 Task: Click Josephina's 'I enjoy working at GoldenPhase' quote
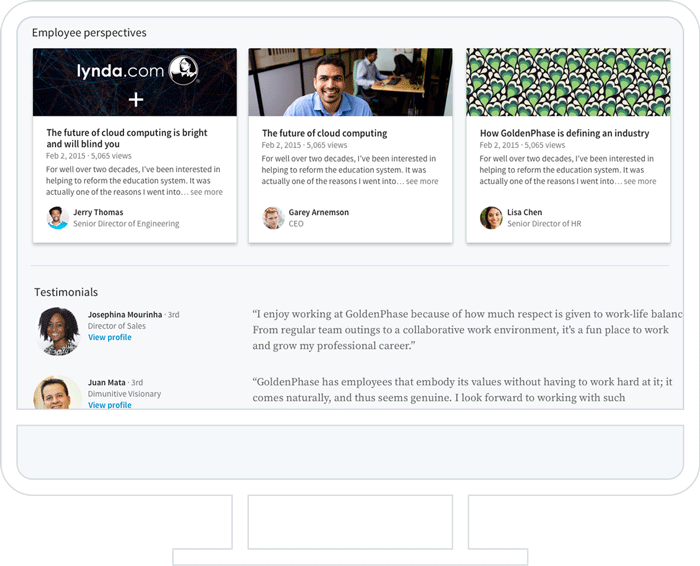[x=467, y=330]
